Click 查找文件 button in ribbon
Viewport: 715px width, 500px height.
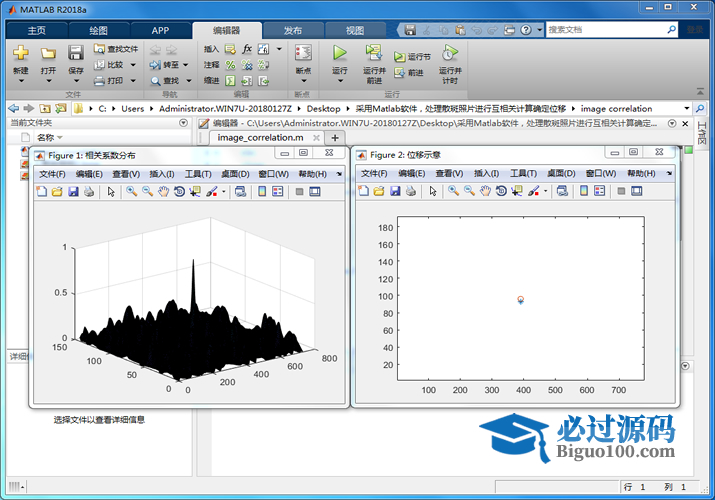click(x=118, y=48)
